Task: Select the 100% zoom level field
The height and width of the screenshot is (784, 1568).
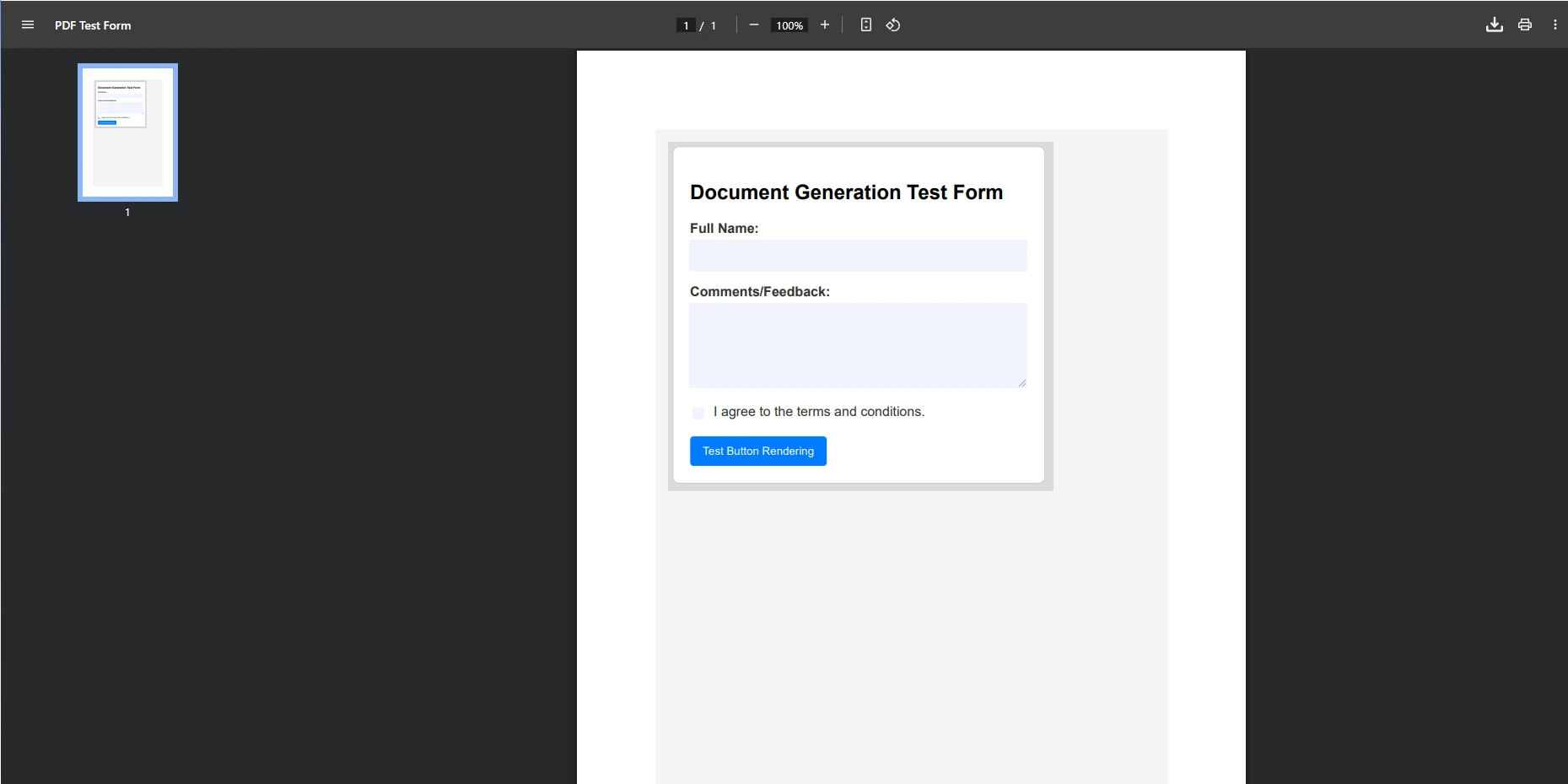Action: [x=789, y=24]
